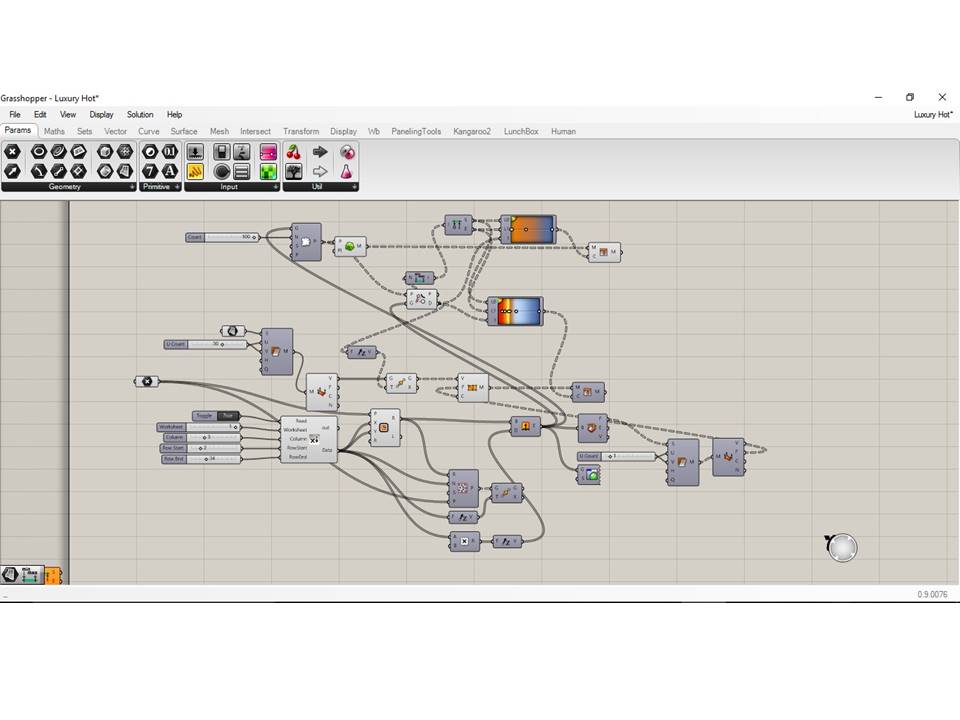
Task: Select the 'A' Text primitive icon
Action: pyautogui.click(x=169, y=170)
